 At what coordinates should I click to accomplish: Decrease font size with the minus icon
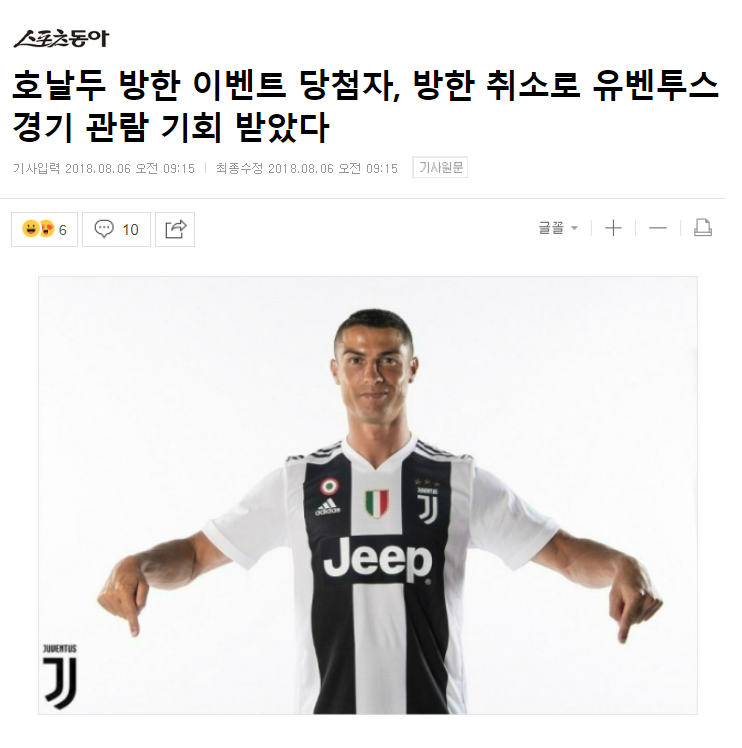[658, 229]
